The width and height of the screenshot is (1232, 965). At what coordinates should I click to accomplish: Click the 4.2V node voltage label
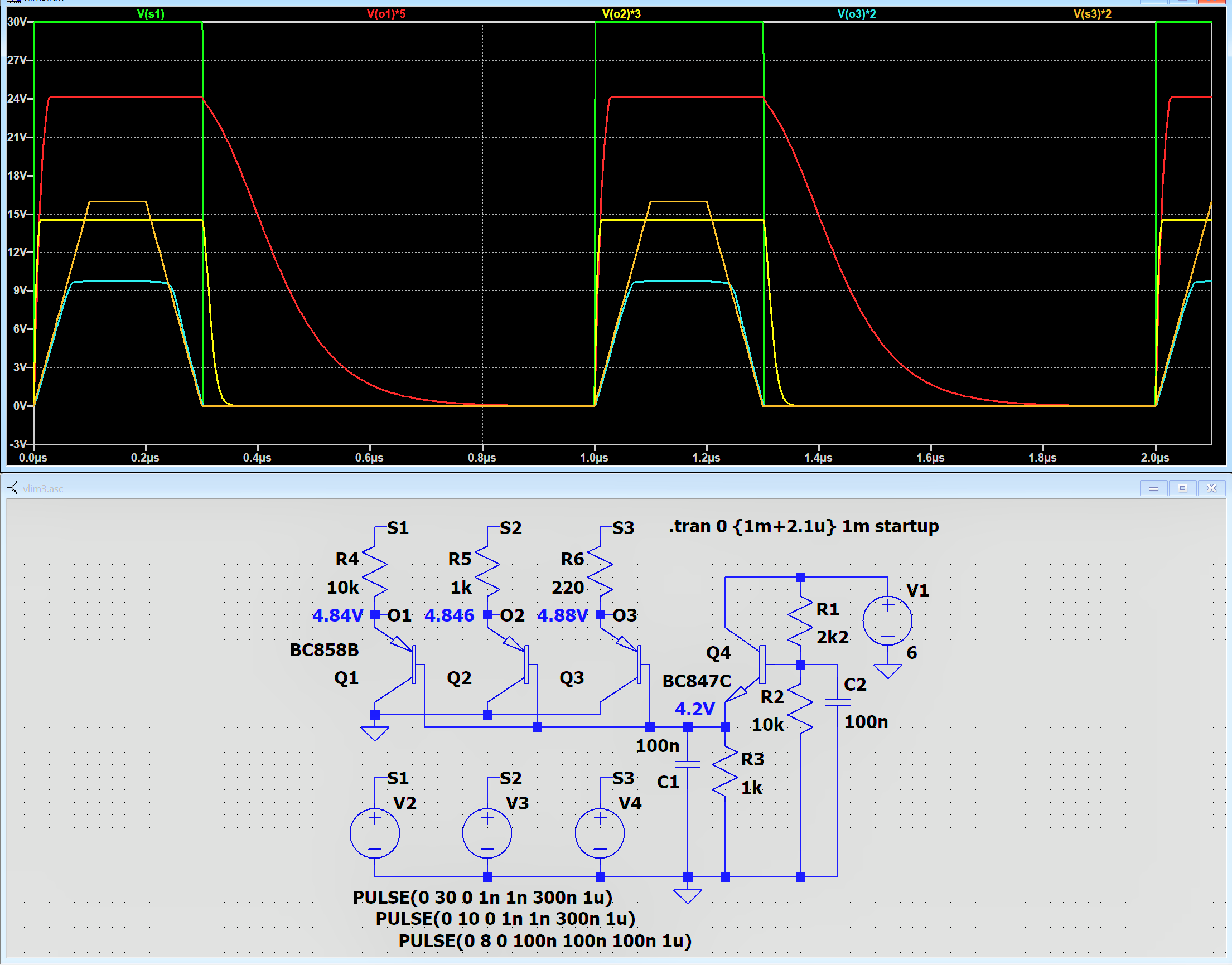(694, 709)
